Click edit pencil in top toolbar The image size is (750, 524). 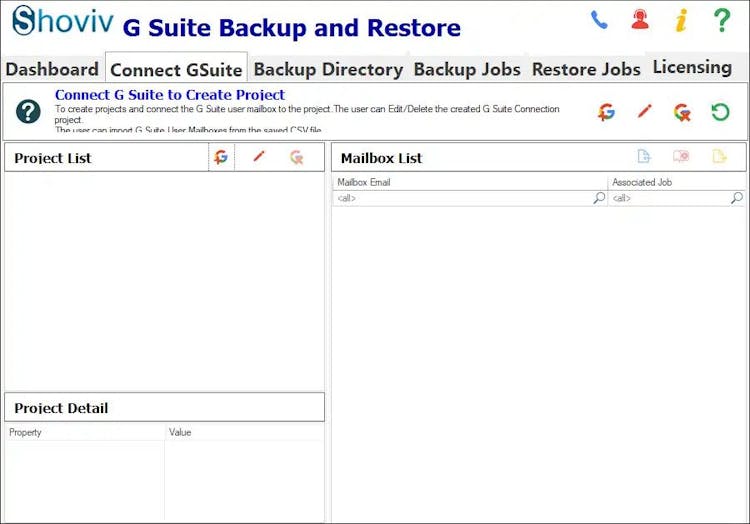tap(645, 111)
